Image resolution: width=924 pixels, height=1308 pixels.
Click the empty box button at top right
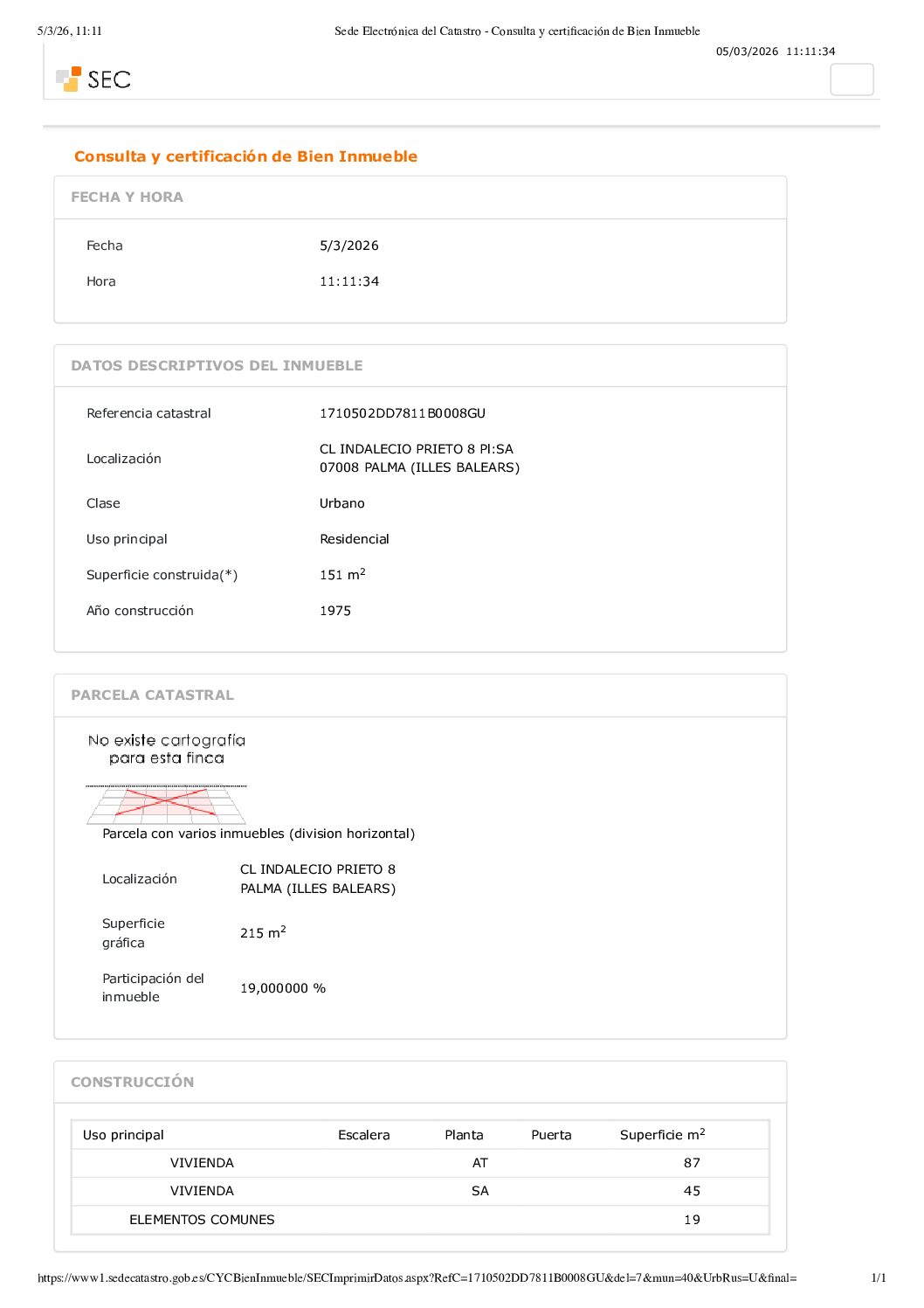pos(851,80)
